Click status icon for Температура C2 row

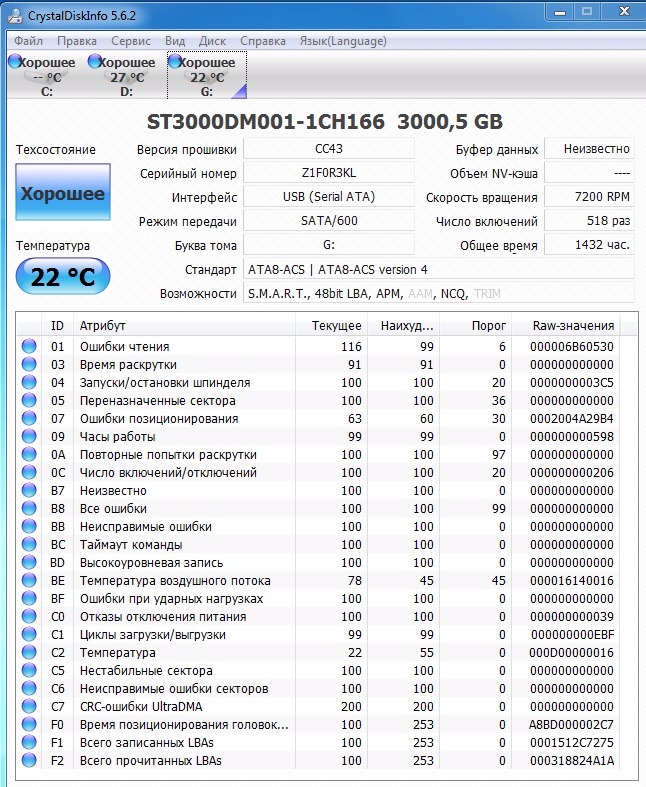coord(29,652)
